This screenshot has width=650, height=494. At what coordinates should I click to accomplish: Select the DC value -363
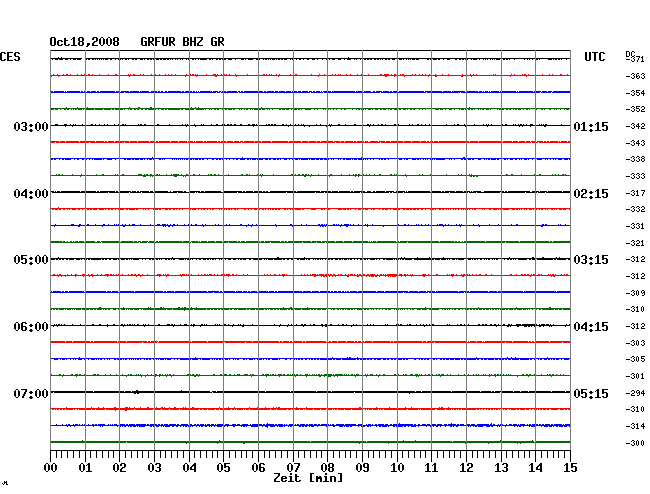click(635, 76)
